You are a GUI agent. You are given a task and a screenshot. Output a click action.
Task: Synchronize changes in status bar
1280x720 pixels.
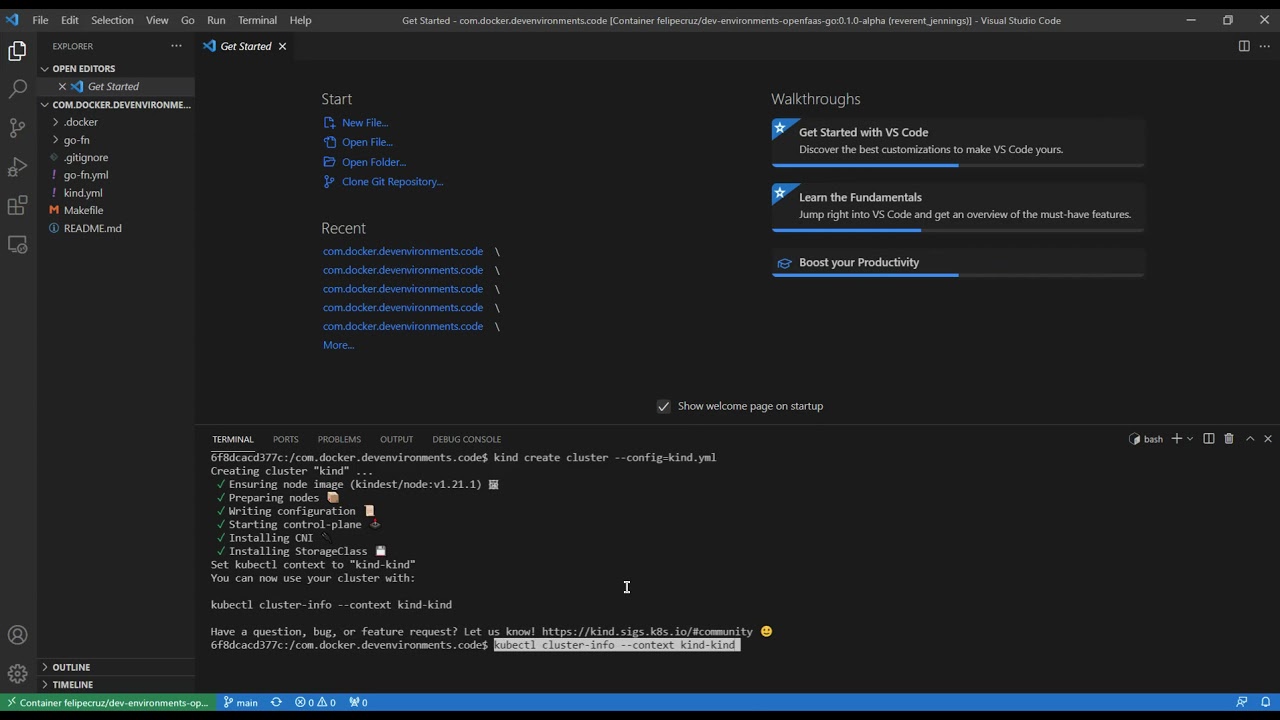point(276,702)
